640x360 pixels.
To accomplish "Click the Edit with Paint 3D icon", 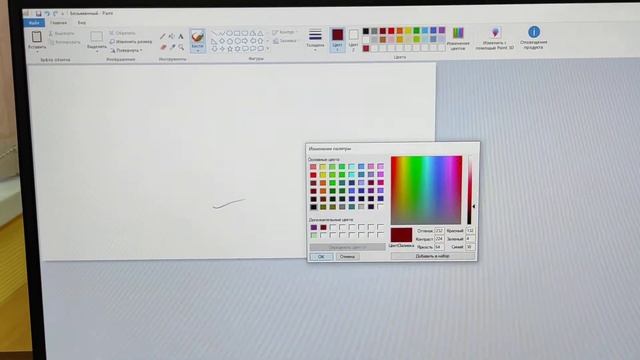I will point(495,32).
